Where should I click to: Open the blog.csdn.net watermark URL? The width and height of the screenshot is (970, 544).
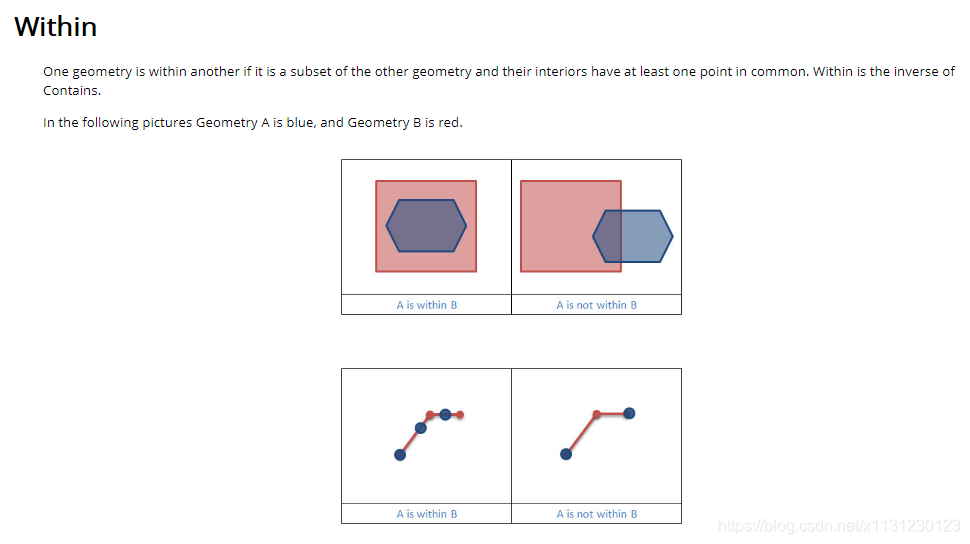point(840,526)
